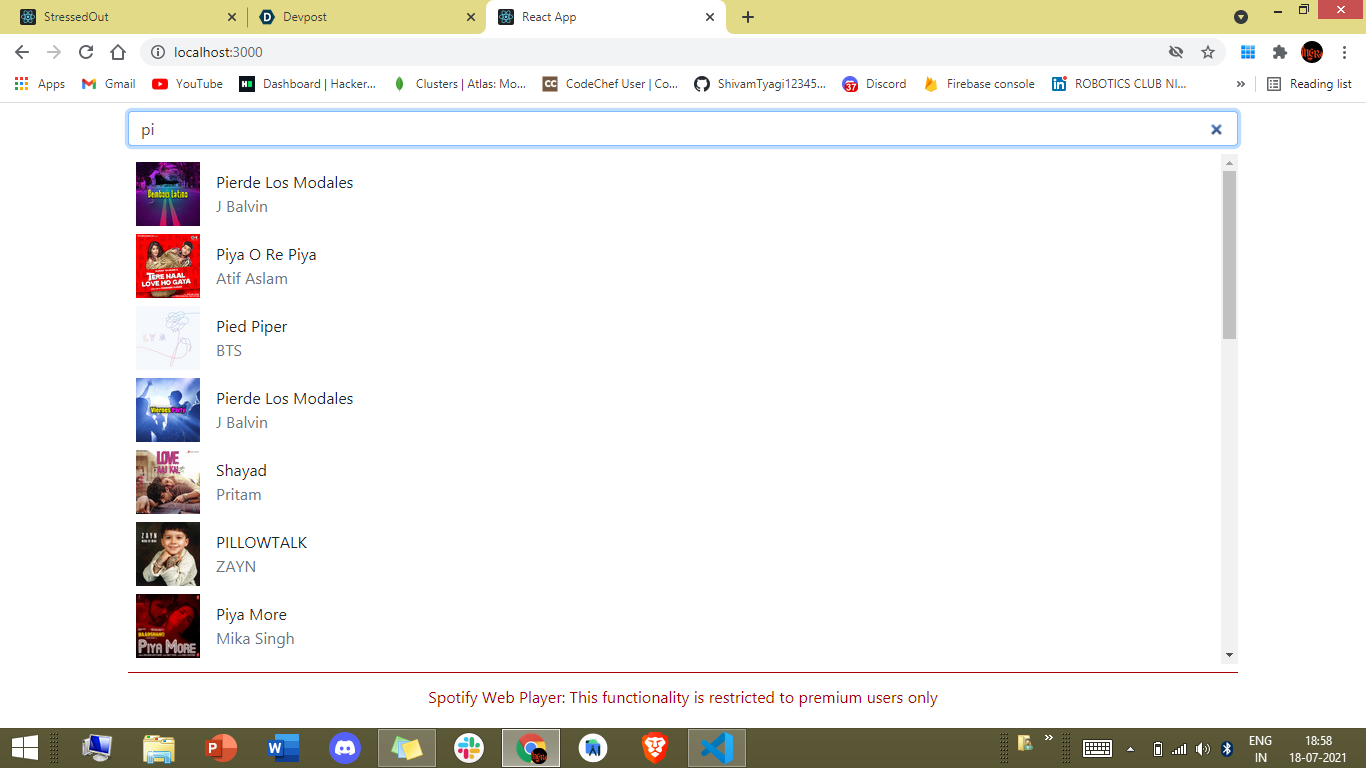
Task: Open the Chrome three-dot menu
Action: (1345, 52)
